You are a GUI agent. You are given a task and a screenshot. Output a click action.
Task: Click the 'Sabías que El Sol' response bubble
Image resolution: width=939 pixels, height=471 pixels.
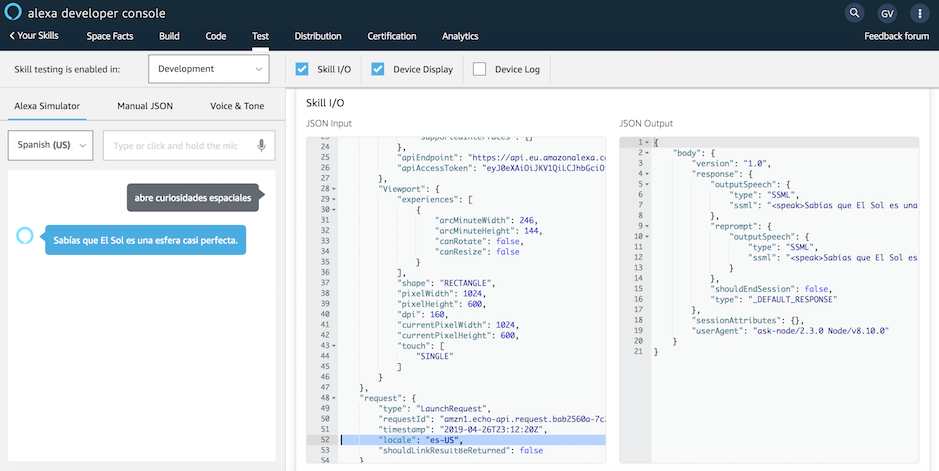[146, 240]
